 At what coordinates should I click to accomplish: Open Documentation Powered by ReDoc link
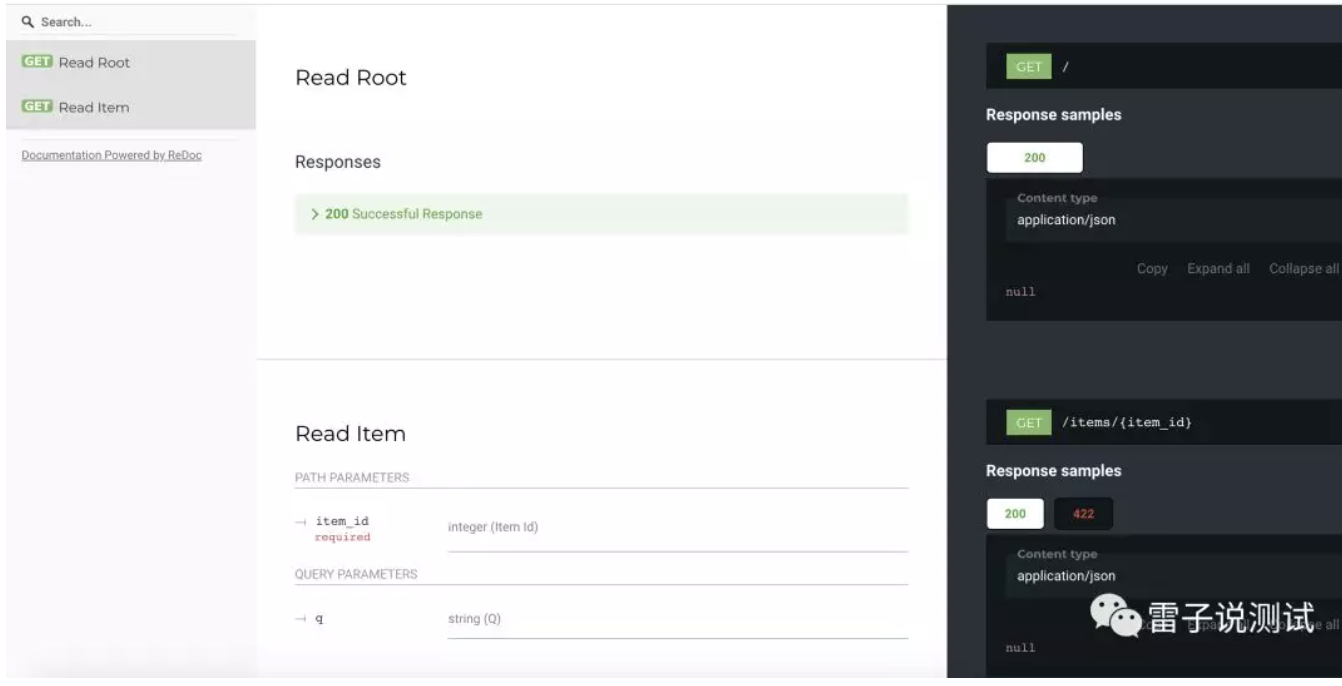pos(112,155)
